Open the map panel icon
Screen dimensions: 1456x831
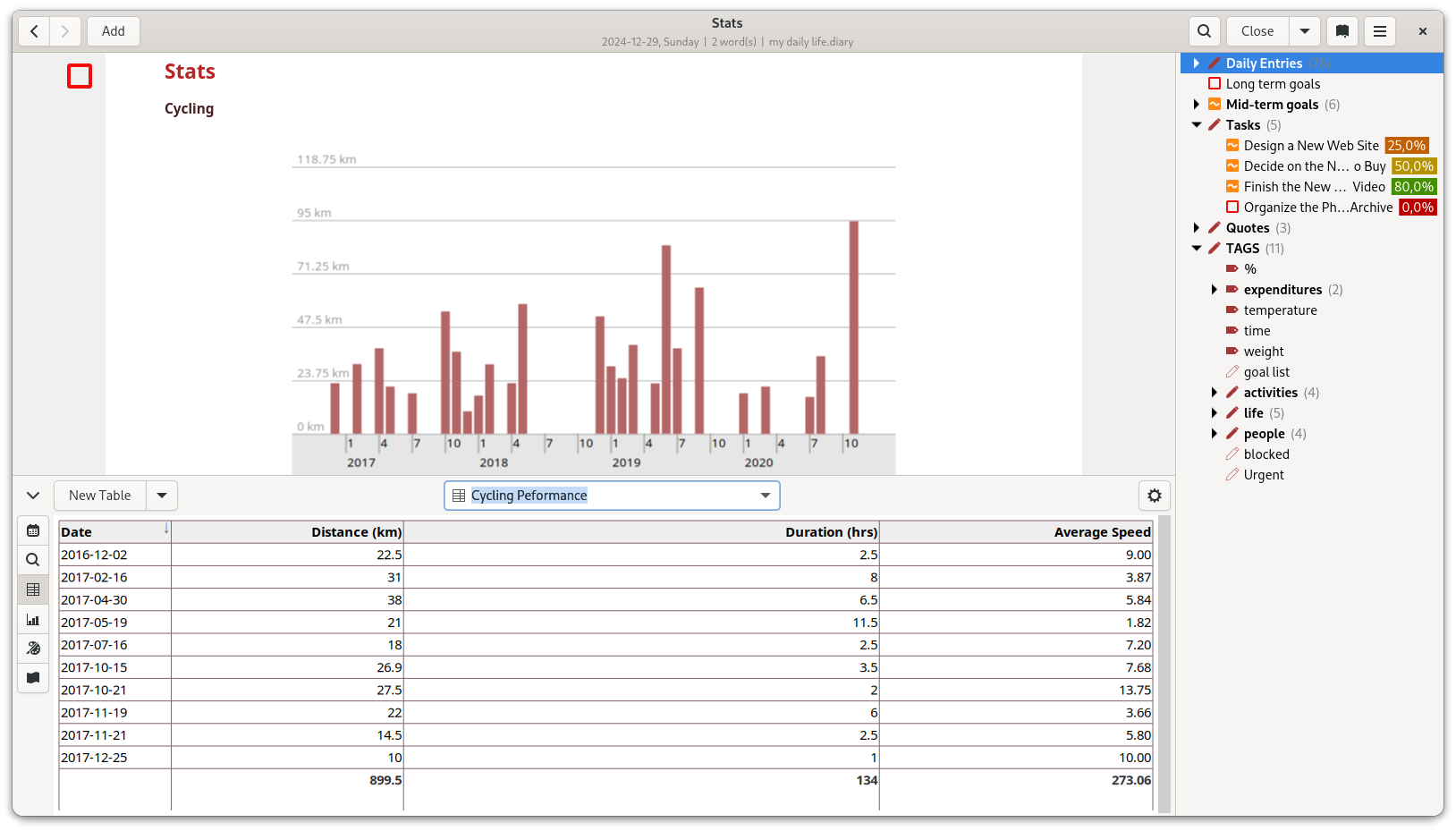pyautogui.click(x=33, y=678)
